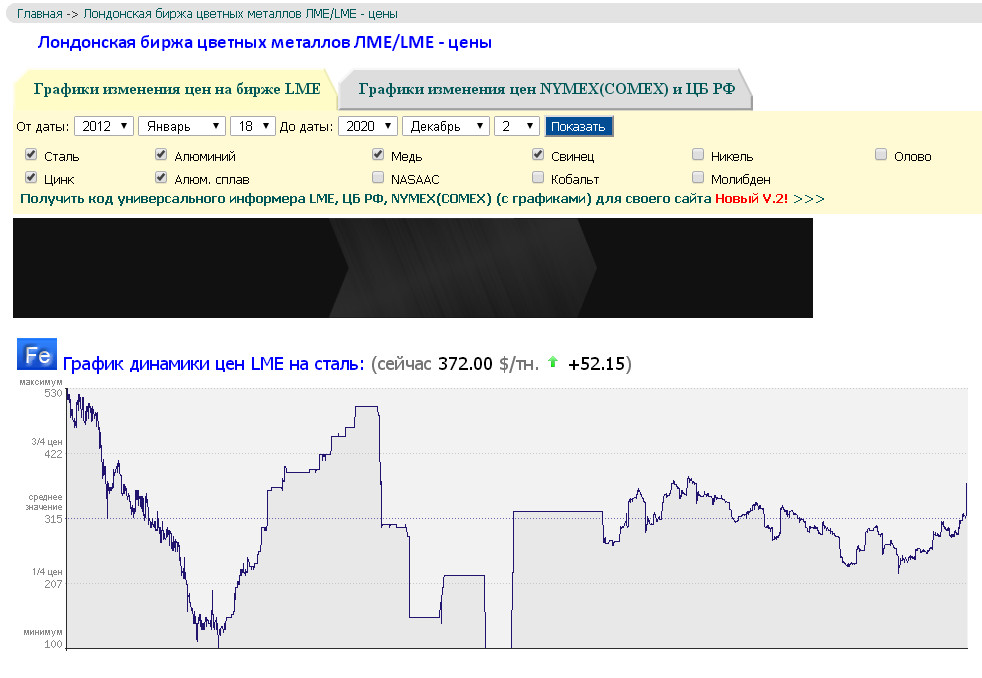Open the end year 2020 dropdown
The height and width of the screenshot is (678, 982).
[x=367, y=126]
